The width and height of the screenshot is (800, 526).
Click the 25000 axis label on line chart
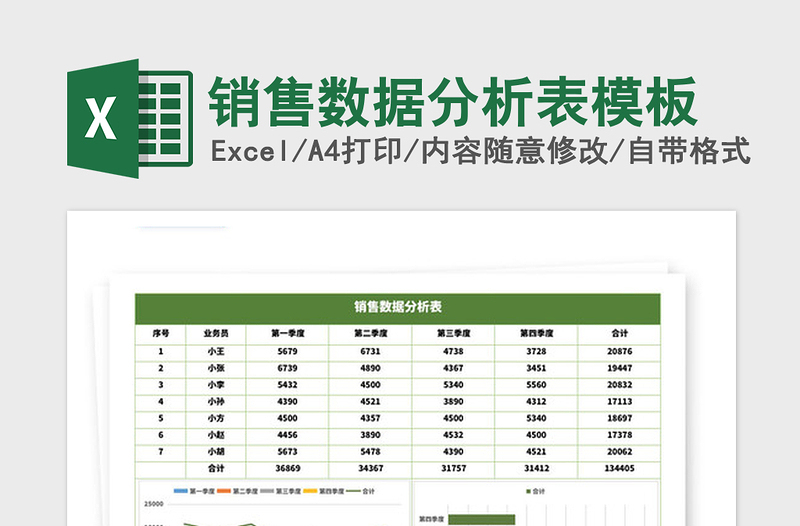point(154,504)
